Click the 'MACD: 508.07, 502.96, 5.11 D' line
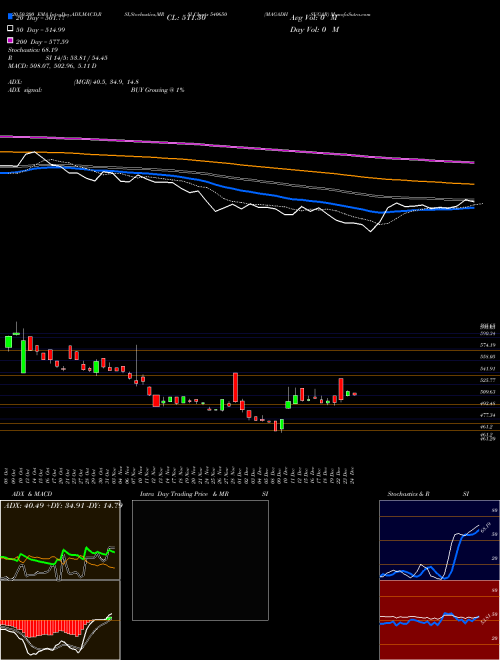 (52, 66)
